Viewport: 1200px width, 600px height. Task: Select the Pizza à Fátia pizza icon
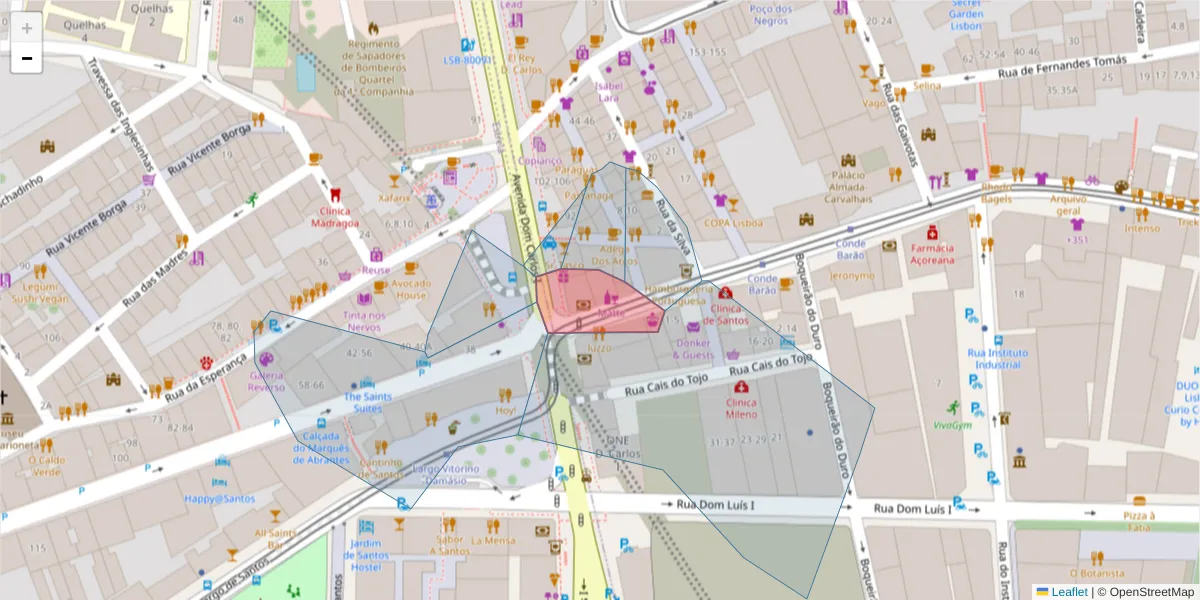click(x=1140, y=500)
